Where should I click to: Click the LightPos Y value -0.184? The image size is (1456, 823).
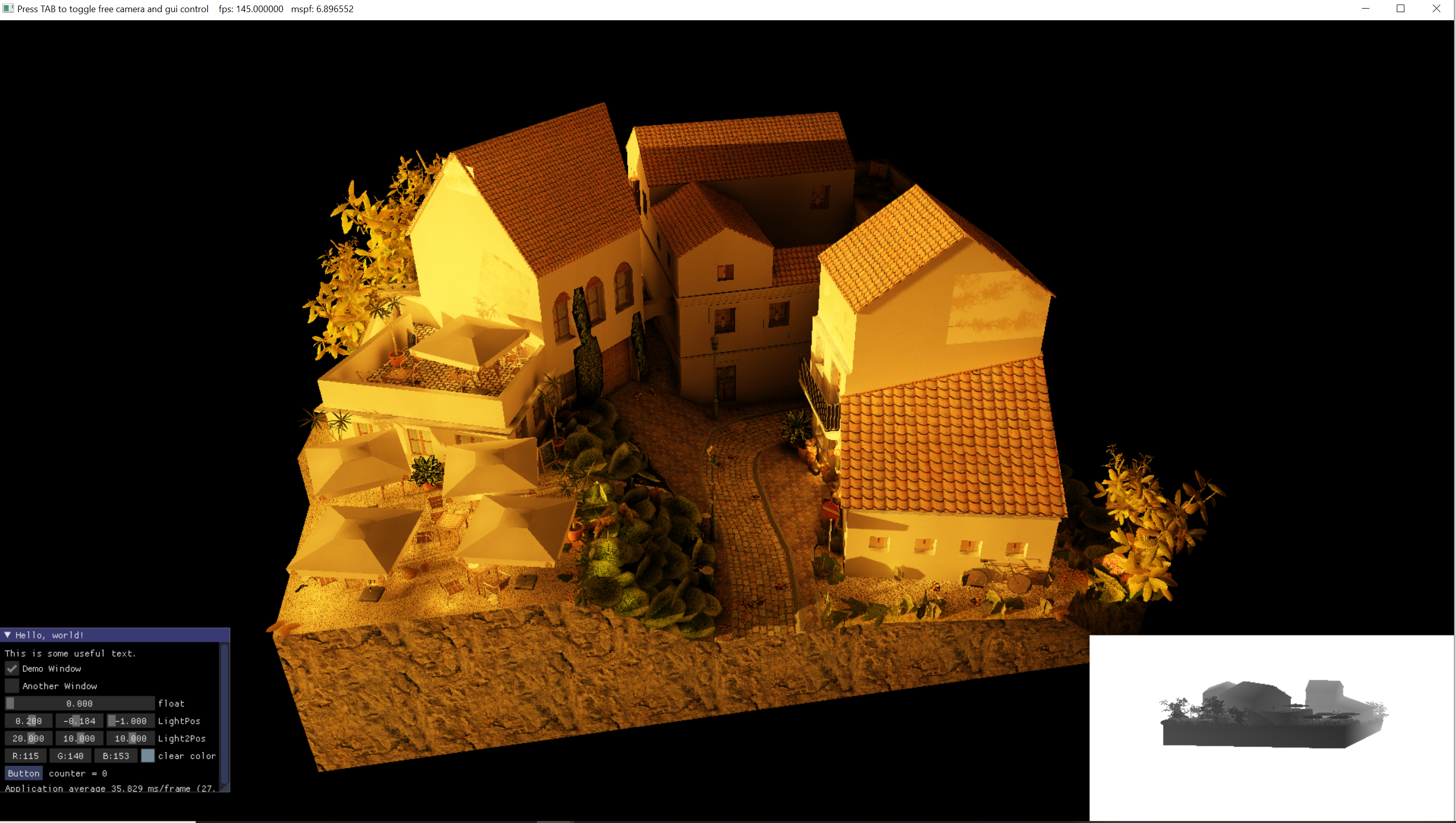tap(79, 721)
